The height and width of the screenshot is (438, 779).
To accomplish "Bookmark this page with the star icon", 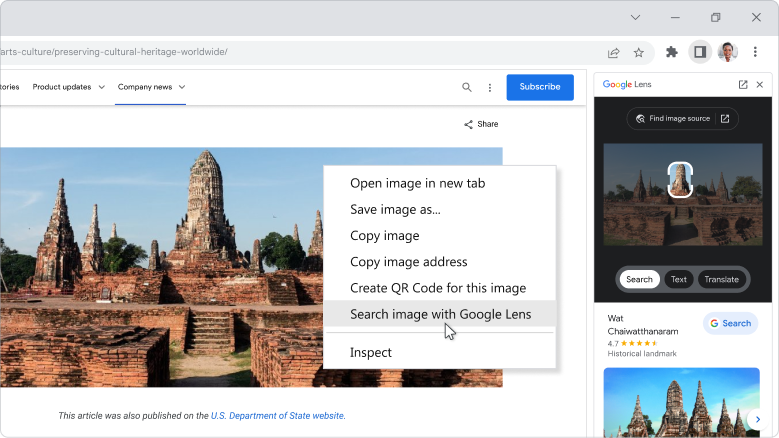I will click(638, 52).
